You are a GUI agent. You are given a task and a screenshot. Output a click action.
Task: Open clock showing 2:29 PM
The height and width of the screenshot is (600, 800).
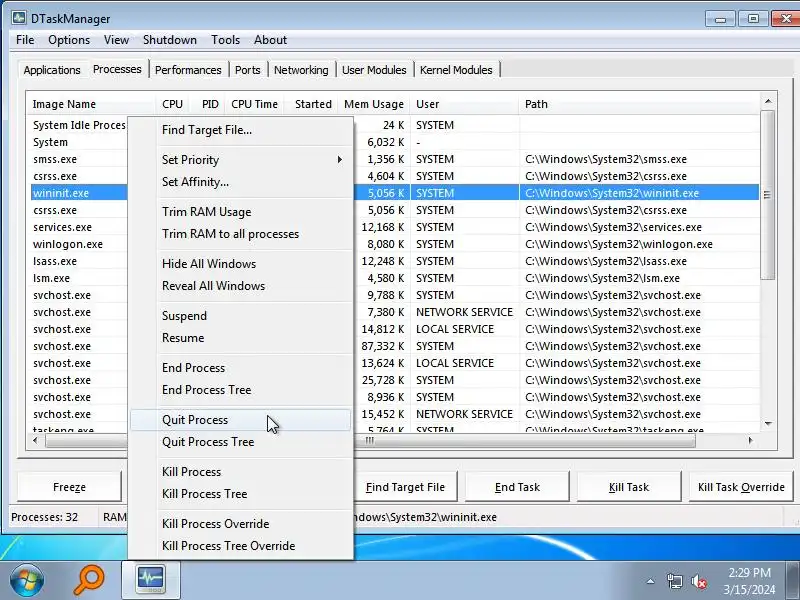pos(749,581)
